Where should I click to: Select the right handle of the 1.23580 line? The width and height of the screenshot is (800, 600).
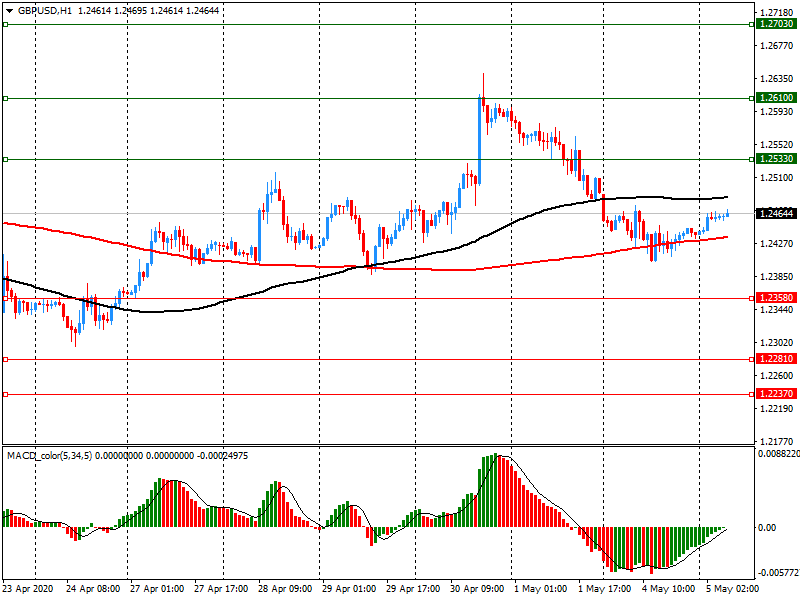coord(752,298)
